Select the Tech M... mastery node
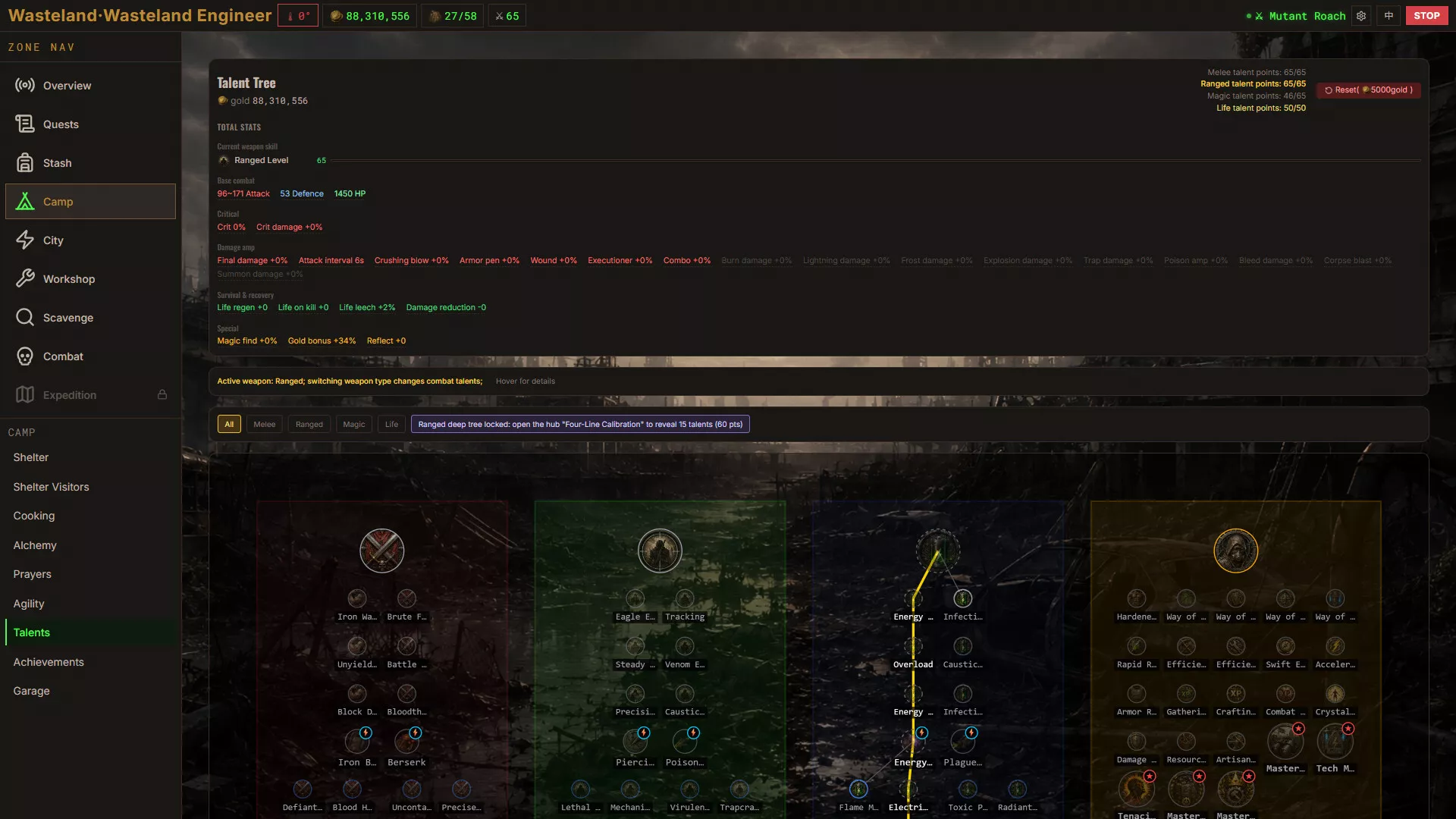The image size is (1456, 819). [x=1335, y=742]
